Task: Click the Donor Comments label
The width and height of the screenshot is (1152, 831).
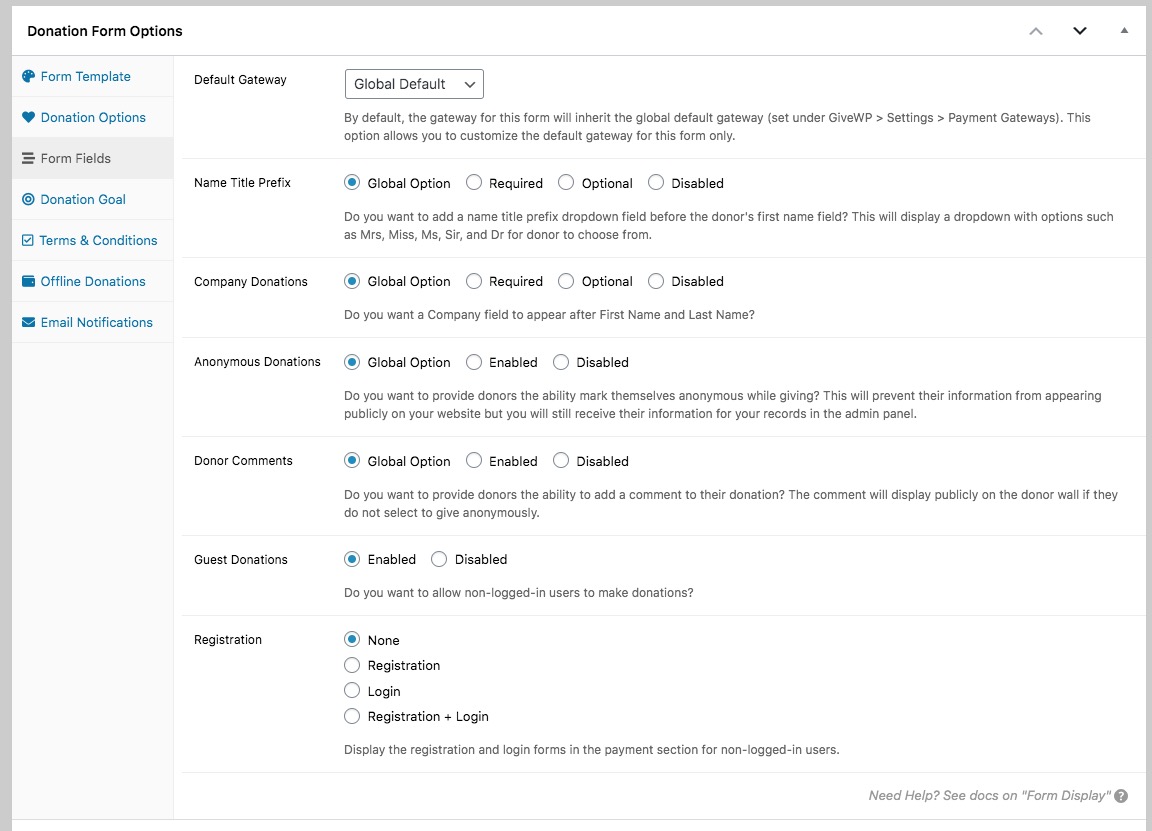Action: (243, 461)
